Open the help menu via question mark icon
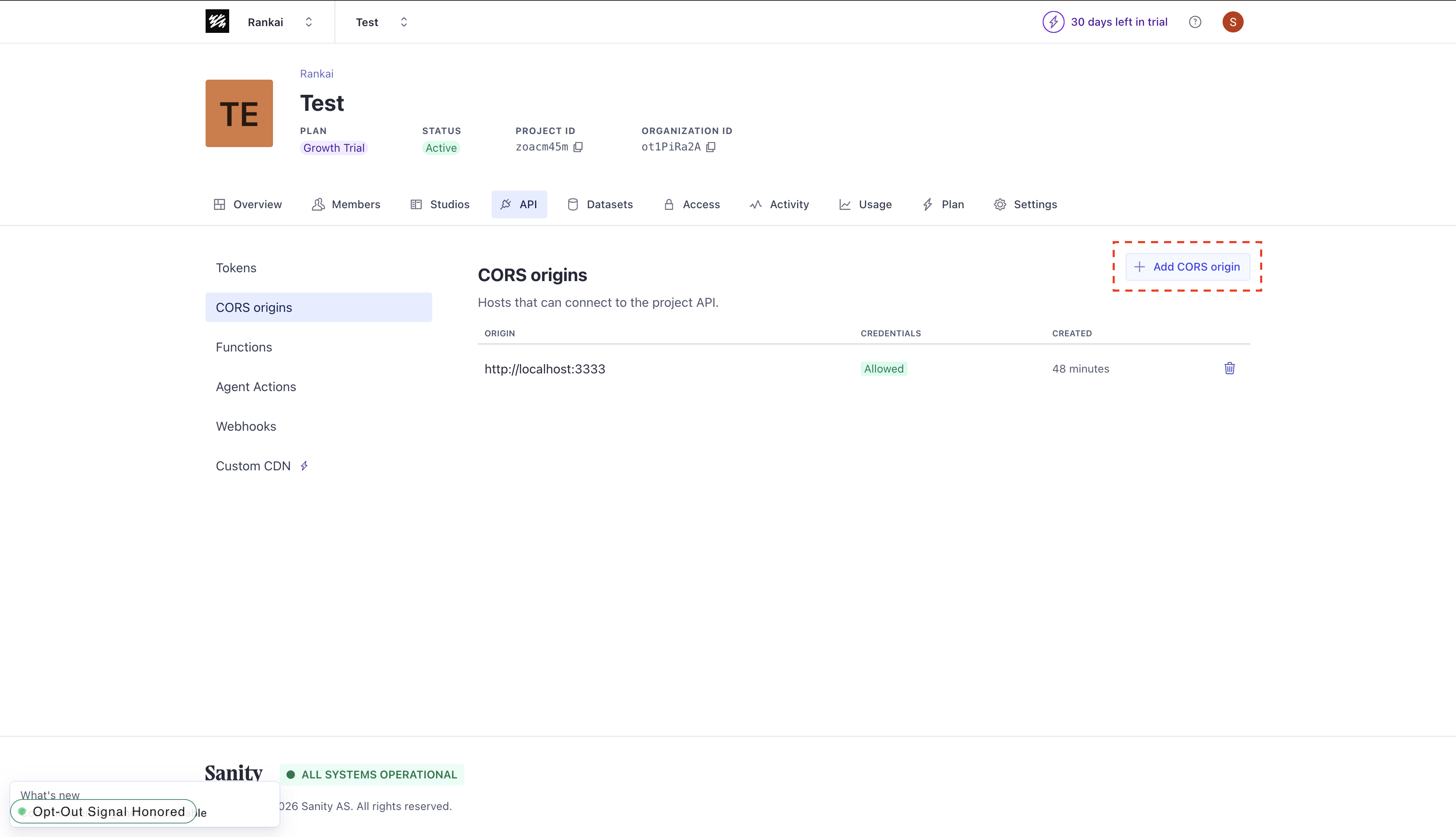The width and height of the screenshot is (1456, 837). pyautogui.click(x=1195, y=22)
